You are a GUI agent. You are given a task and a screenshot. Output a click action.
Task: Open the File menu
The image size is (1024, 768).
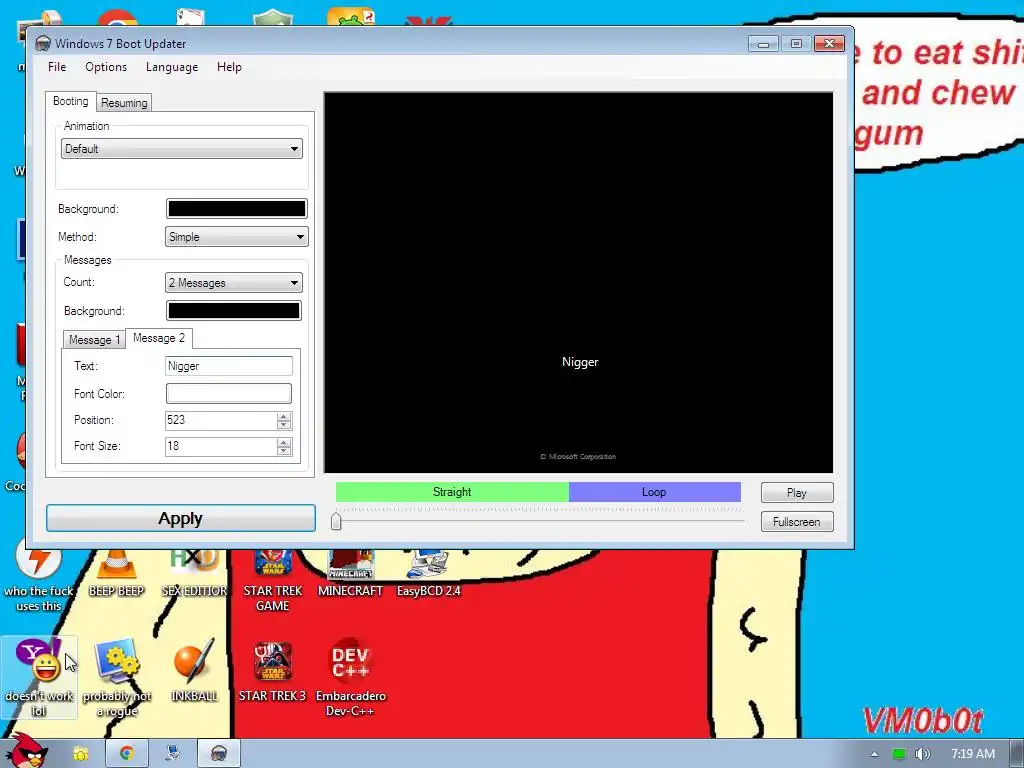[x=57, y=67]
